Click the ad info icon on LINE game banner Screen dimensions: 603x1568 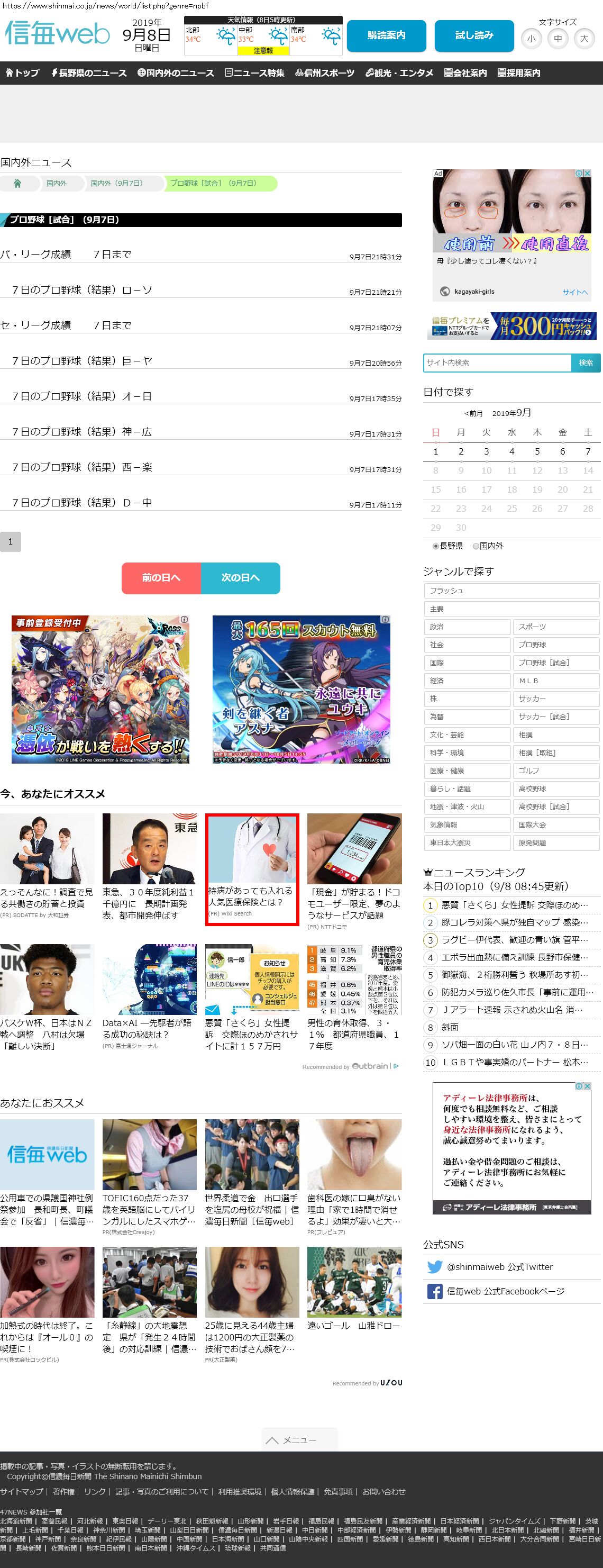[185, 620]
